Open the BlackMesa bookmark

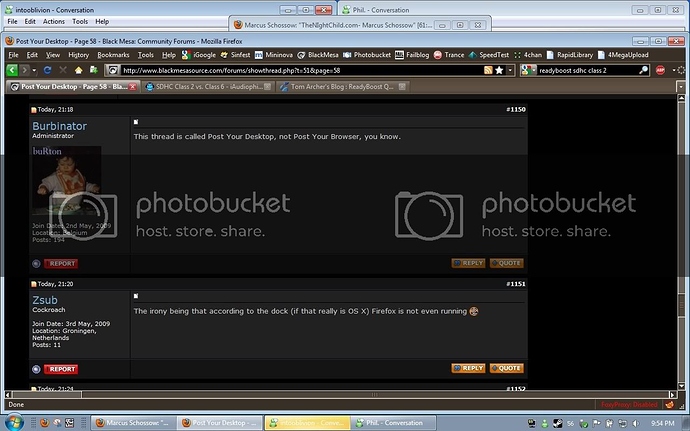318,55
